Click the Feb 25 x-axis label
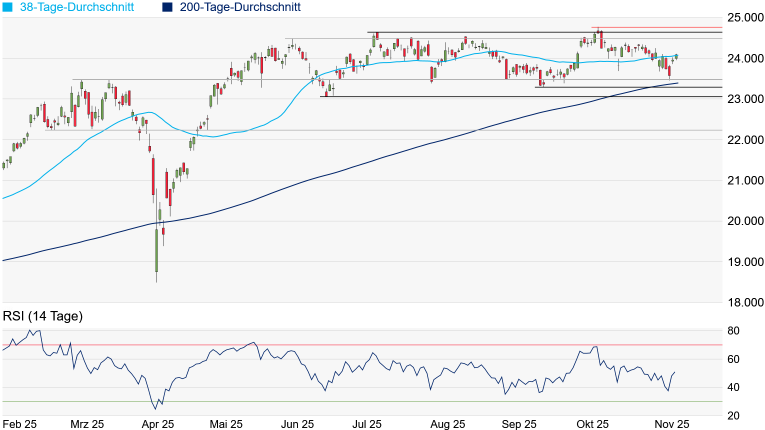Viewport: 765px width, 430px height. pos(20,424)
